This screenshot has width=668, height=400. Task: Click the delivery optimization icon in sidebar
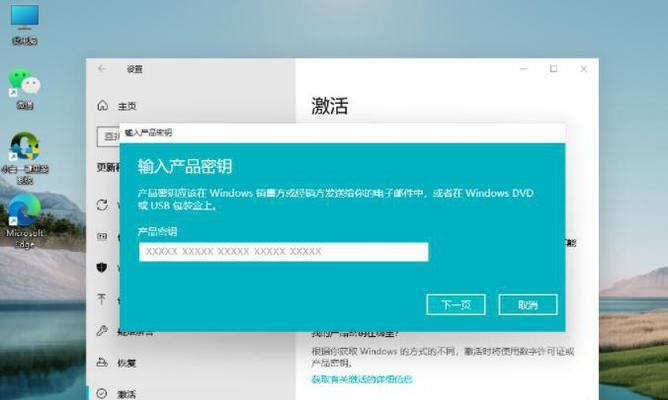[x=102, y=236]
